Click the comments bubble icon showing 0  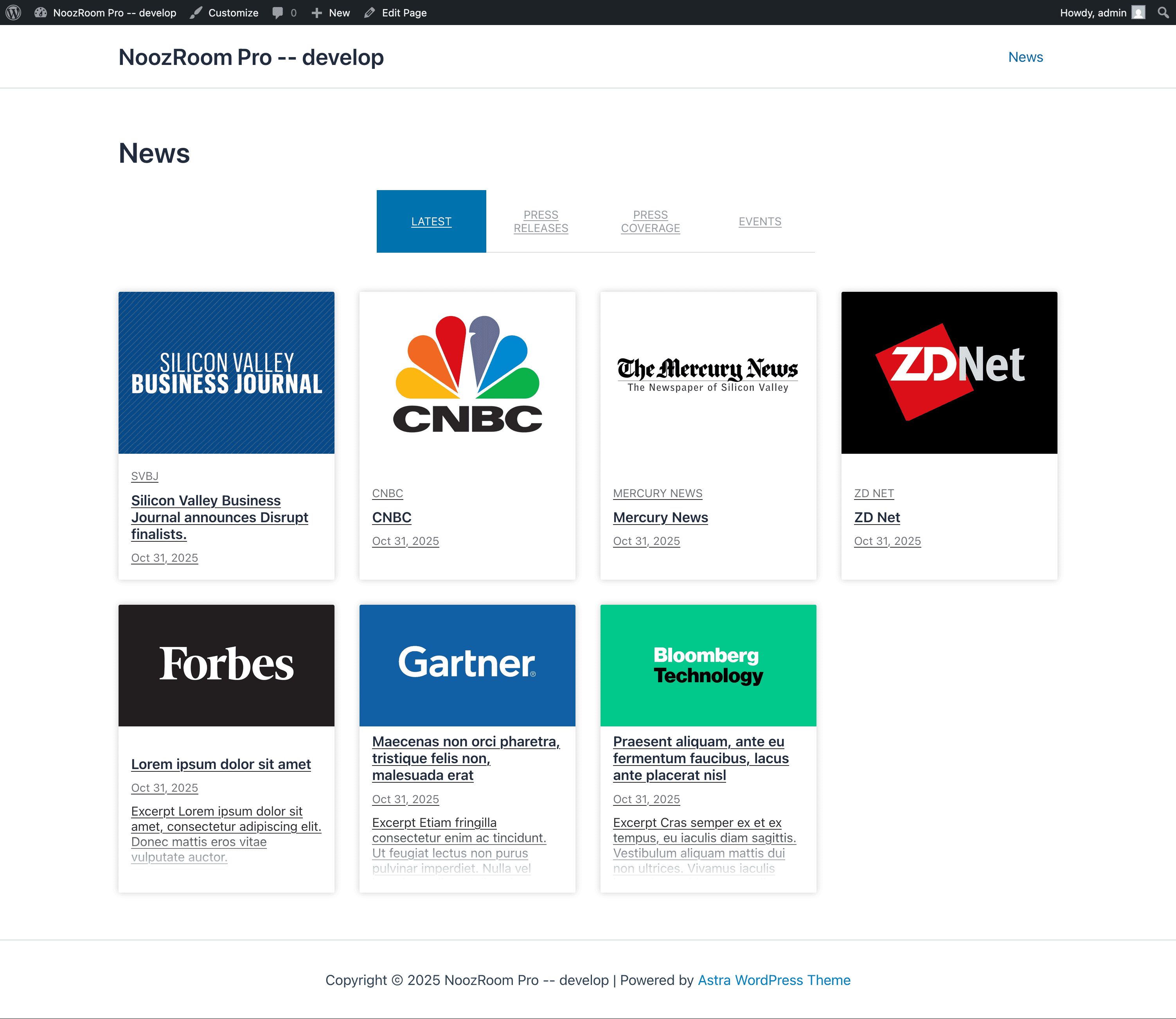[280, 12]
